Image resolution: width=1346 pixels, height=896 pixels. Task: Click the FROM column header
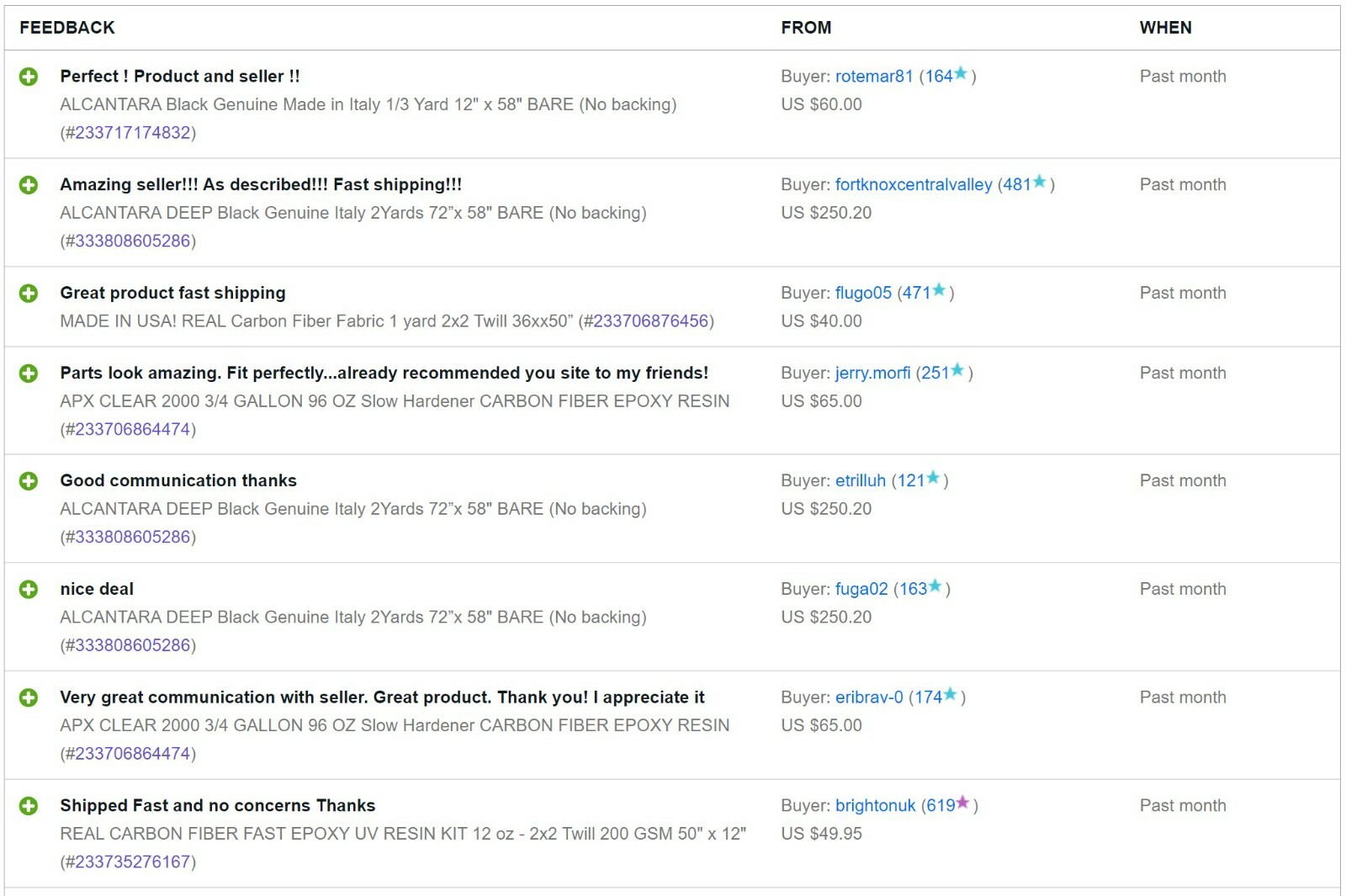point(805,28)
